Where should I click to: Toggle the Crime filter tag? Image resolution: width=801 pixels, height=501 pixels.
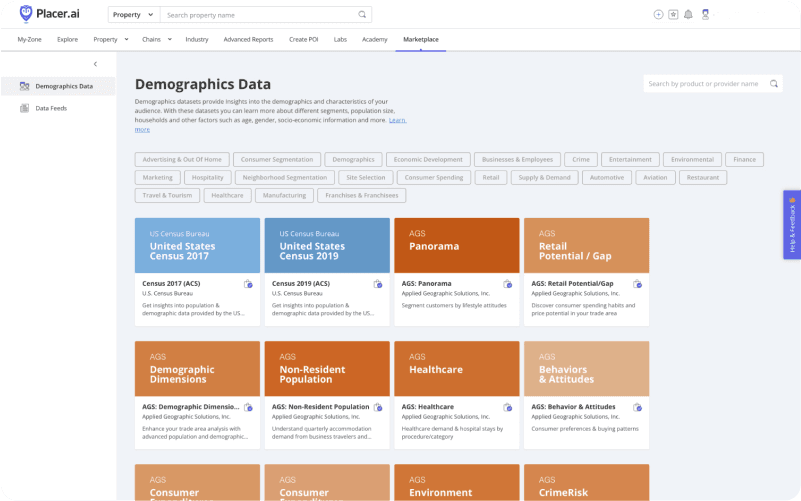pyautogui.click(x=581, y=159)
